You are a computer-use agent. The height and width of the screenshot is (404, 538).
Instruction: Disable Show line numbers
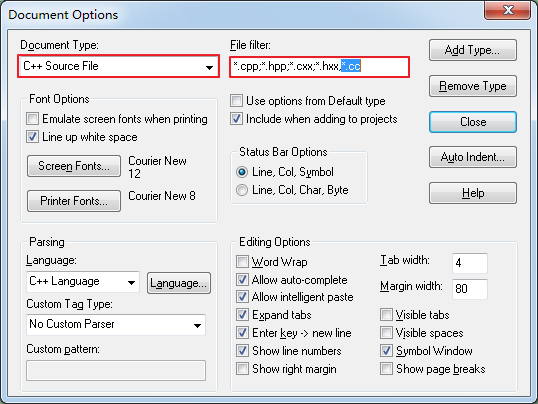[242, 351]
